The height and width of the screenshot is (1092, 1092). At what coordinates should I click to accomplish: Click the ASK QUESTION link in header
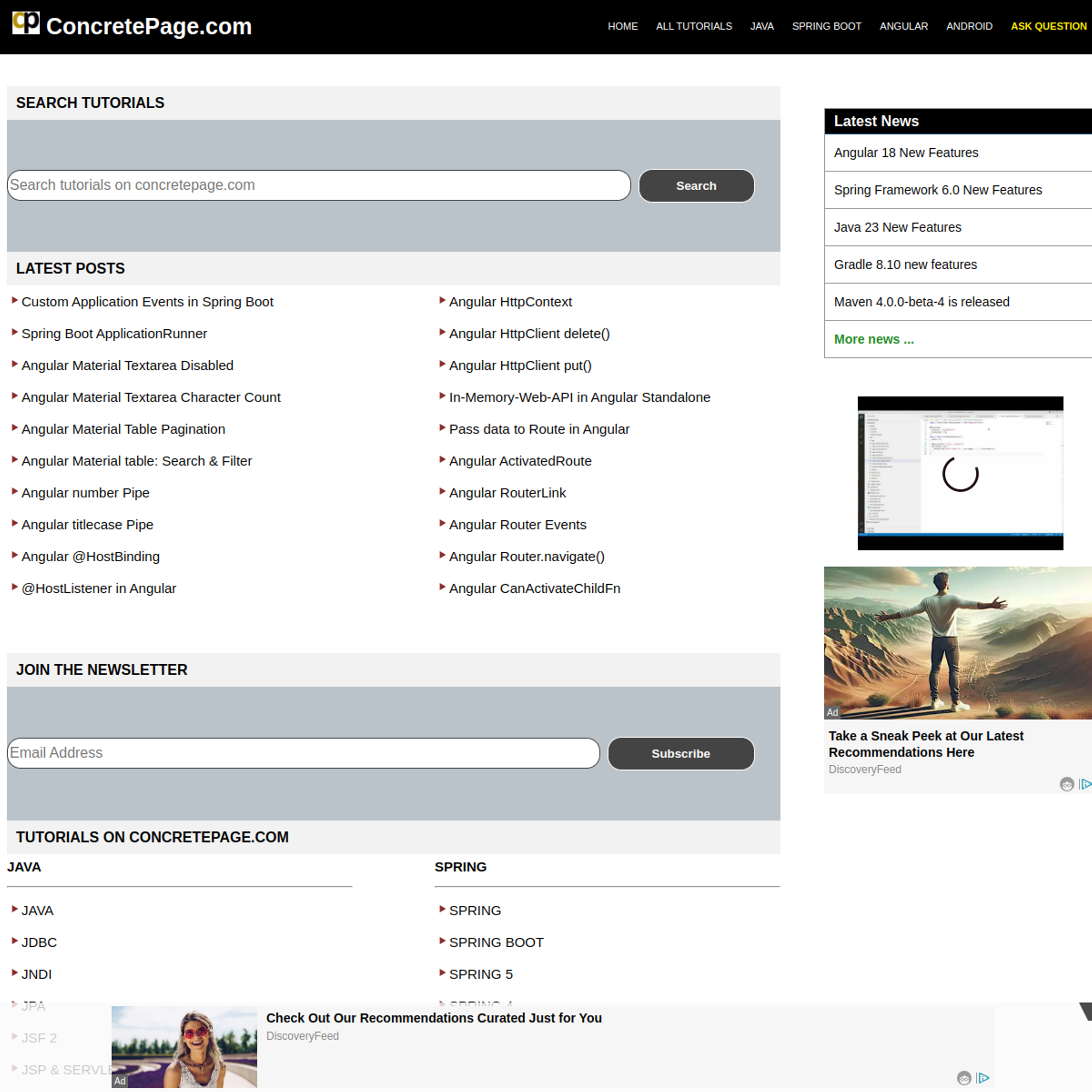(x=1048, y=26)
